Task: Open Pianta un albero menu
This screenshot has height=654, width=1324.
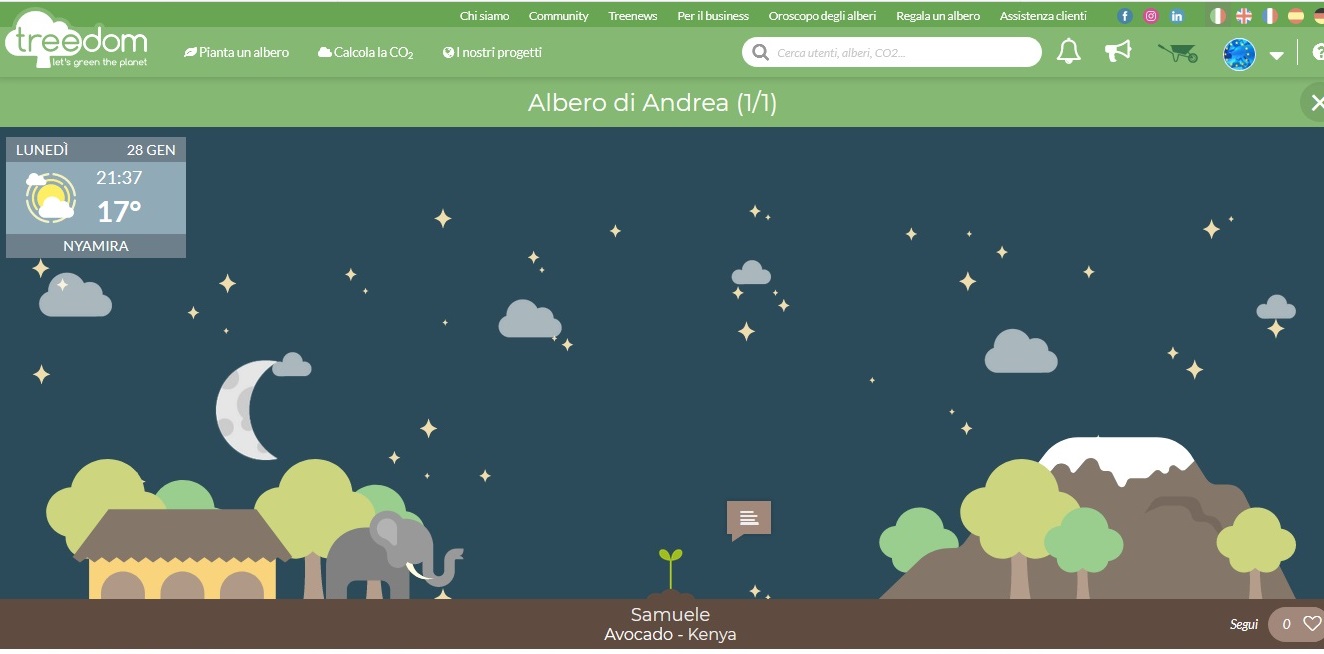Action: (x=237, y=52)
